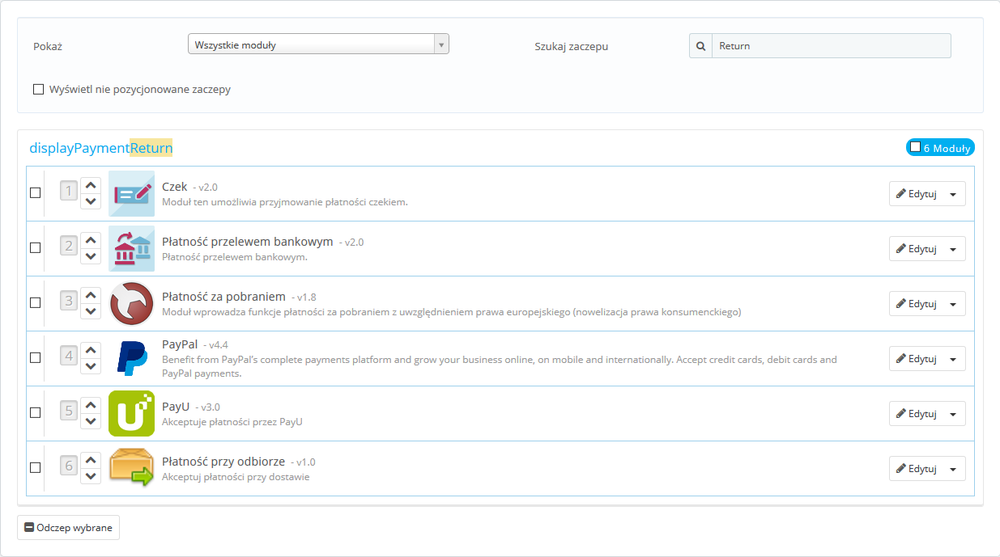Open the displayPaymentReturn hook link
This screenshot has height=557, width=1000.
pos(101,148)
